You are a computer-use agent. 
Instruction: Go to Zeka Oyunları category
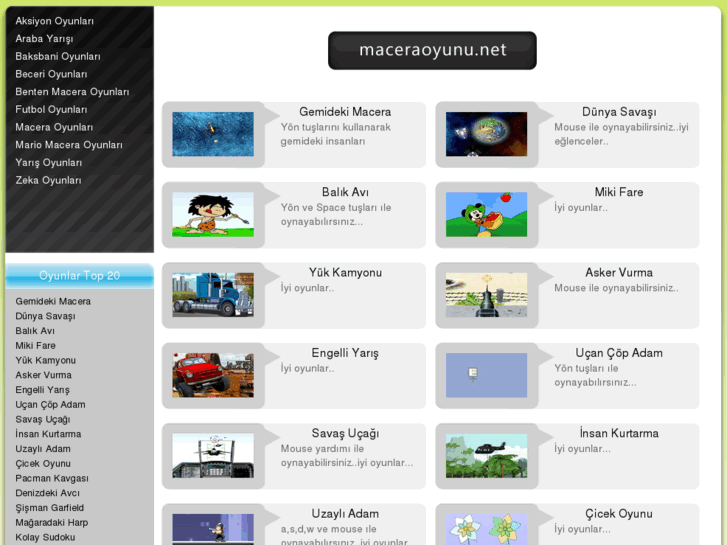pos(48,180)
